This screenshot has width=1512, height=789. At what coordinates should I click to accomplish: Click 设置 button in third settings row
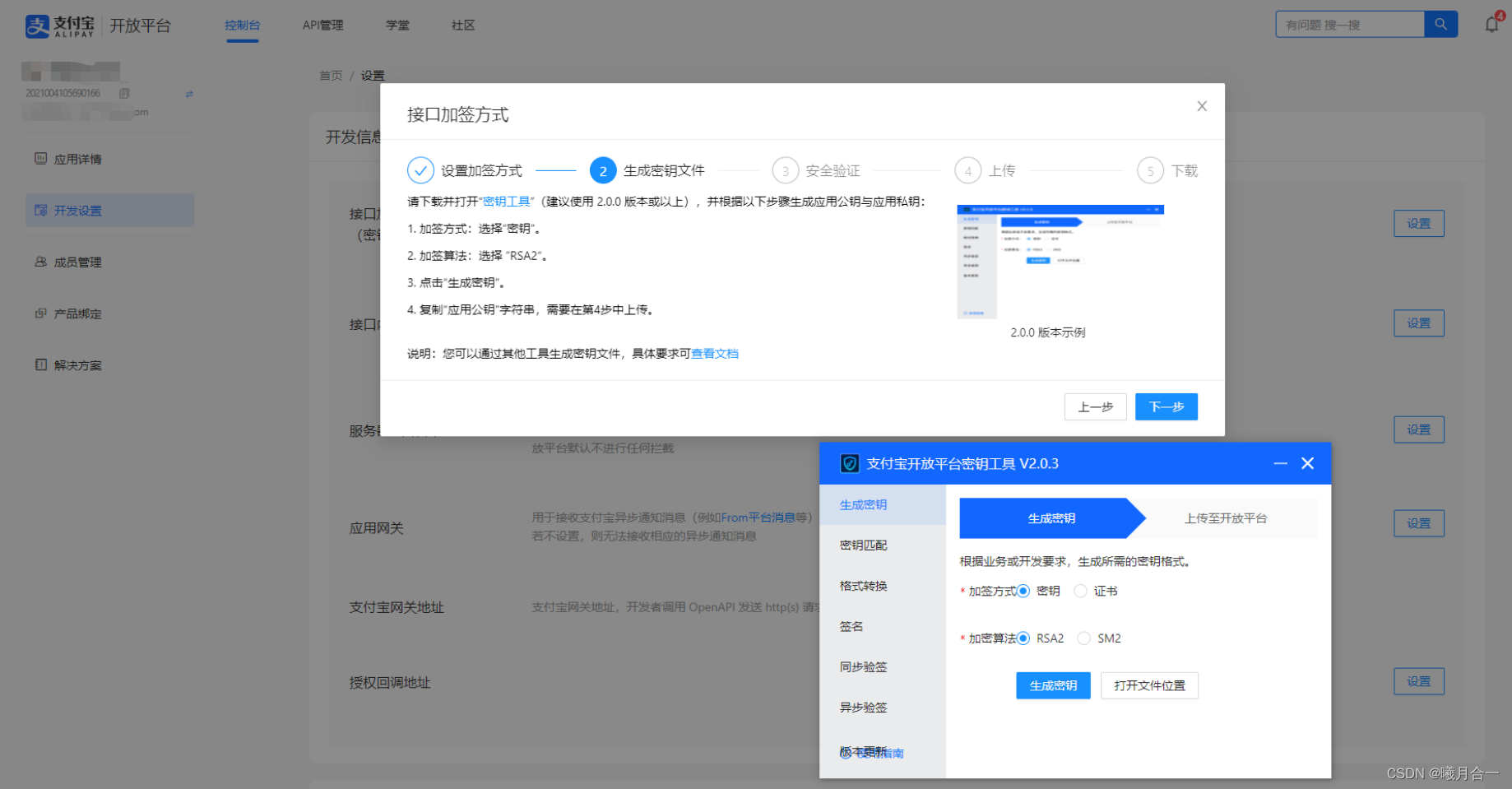tap(1418, 429)
